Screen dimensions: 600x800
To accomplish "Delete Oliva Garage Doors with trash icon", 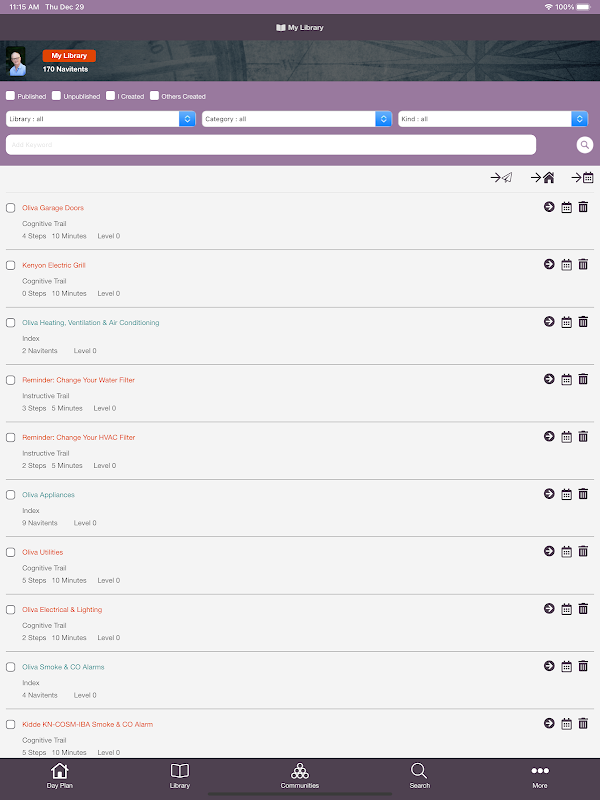I will coord(583,207).
